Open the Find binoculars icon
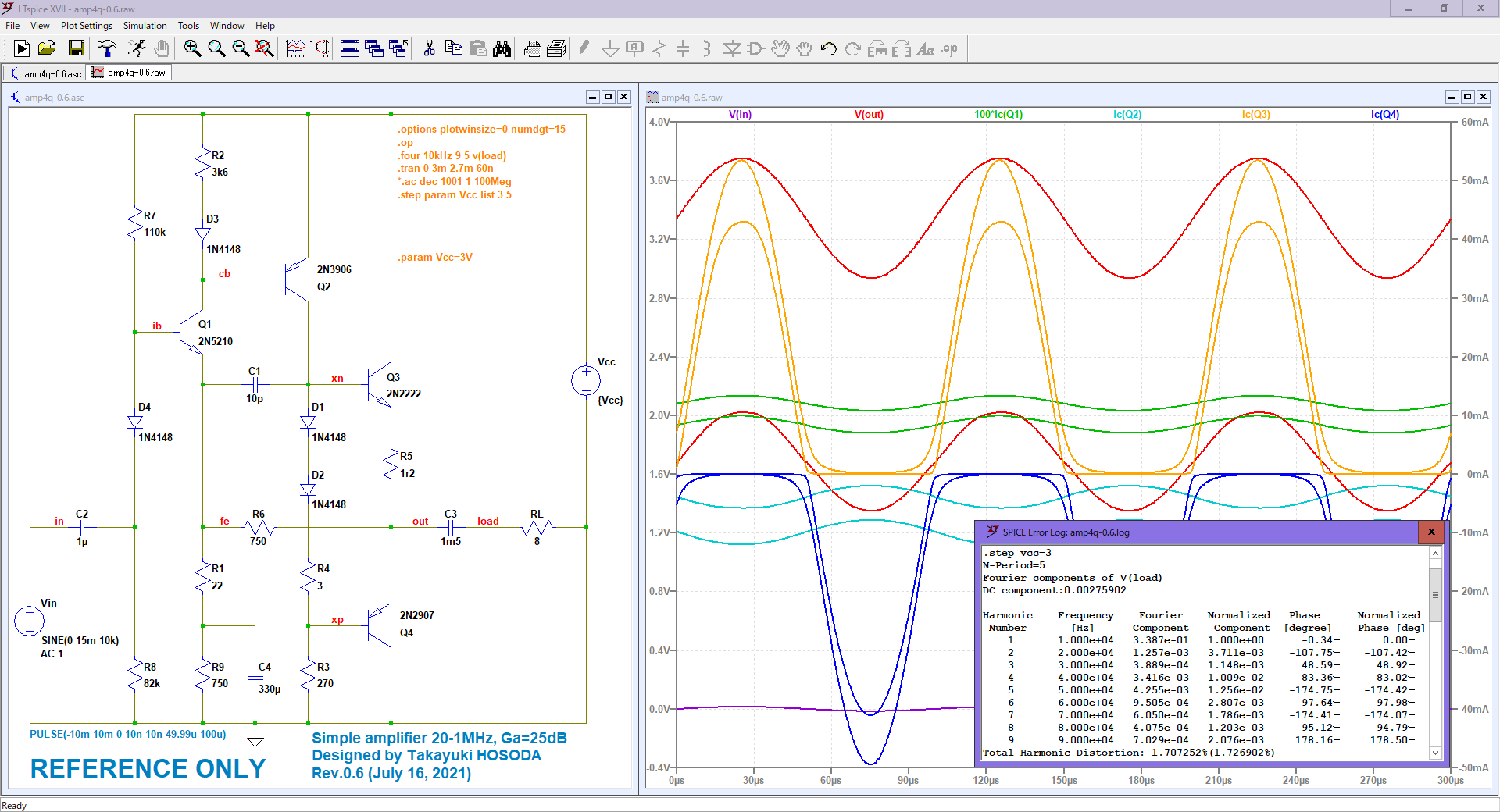Screen dimensions: 1500x812 [x=502, y=48]
